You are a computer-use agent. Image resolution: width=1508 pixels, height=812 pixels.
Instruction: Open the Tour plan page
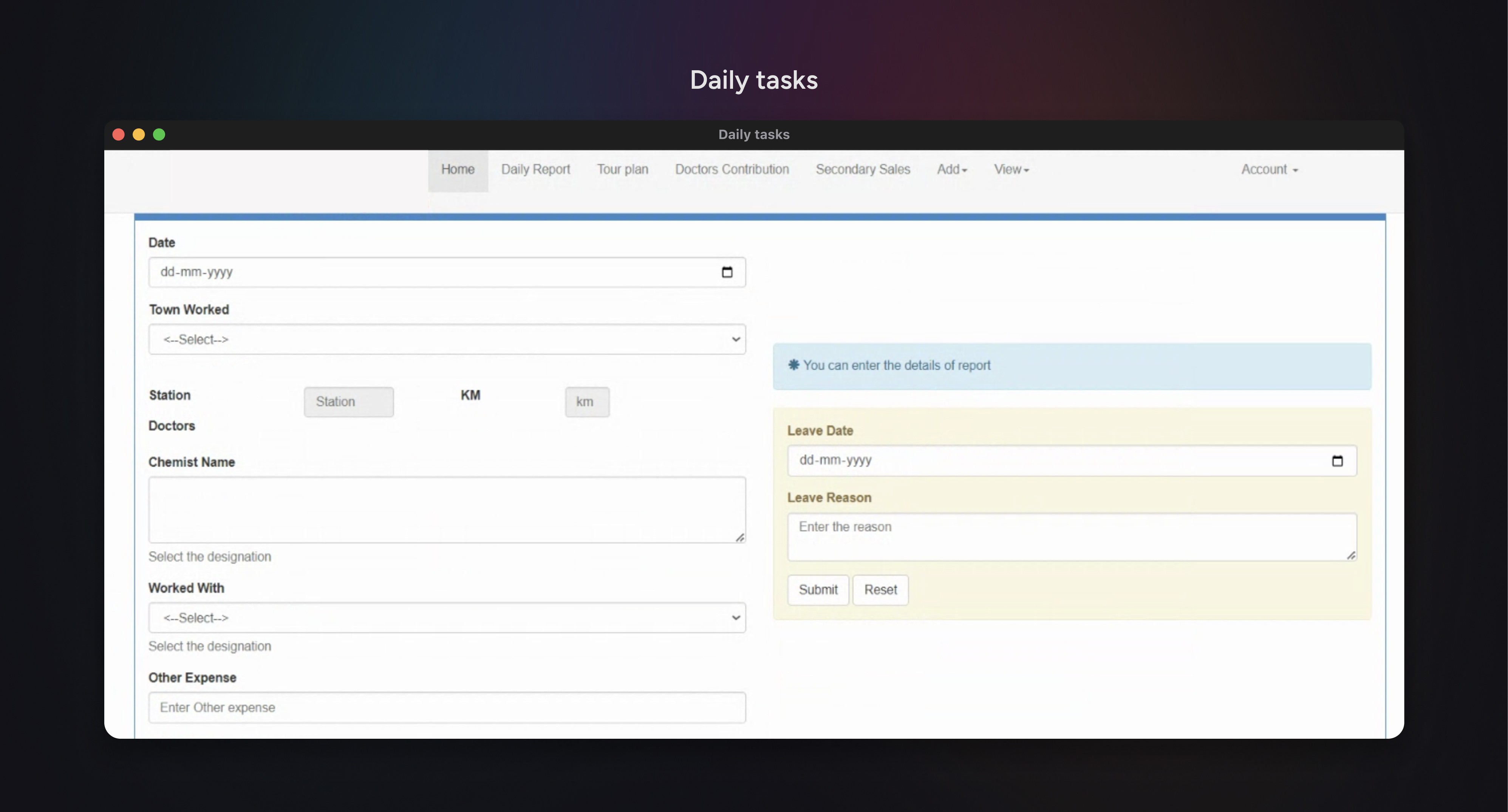coord(622,170)
